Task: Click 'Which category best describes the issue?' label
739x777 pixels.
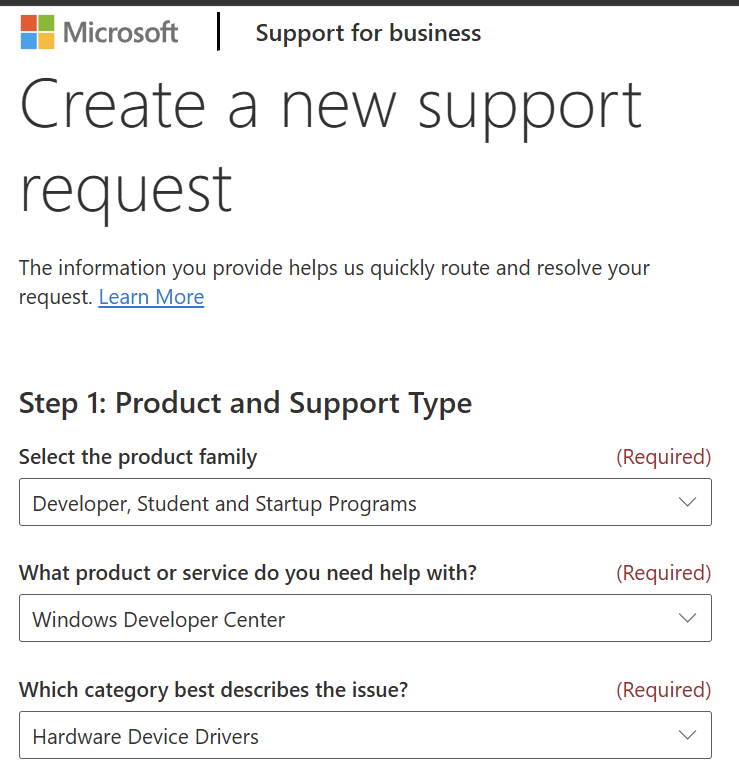Action: tap(214, 690)
